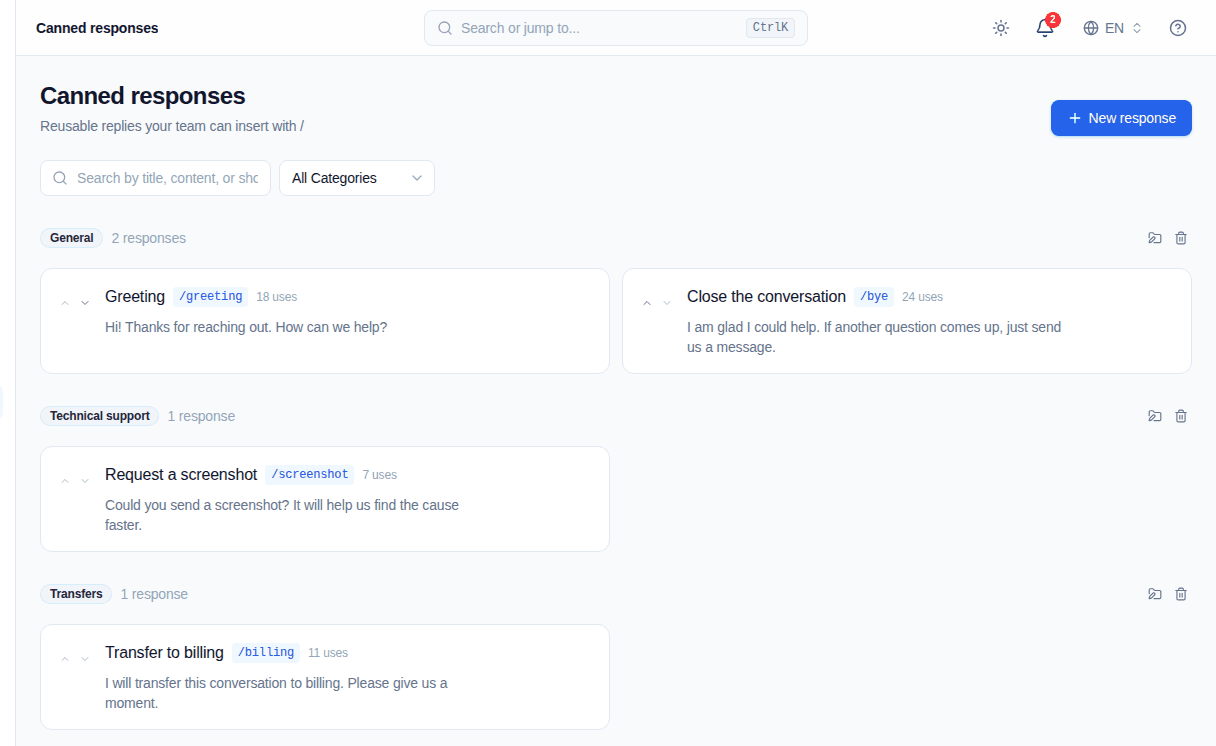Open the Close the conversation card title

[x=766, y=296]
